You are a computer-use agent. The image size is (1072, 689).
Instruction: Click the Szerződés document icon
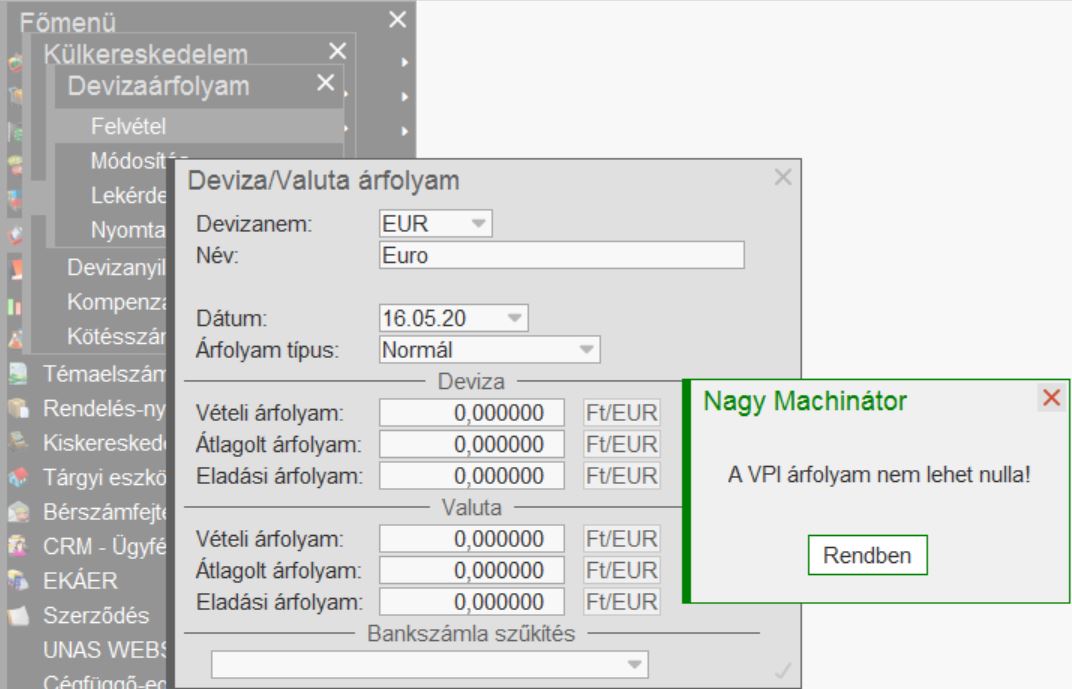point(18,615)
